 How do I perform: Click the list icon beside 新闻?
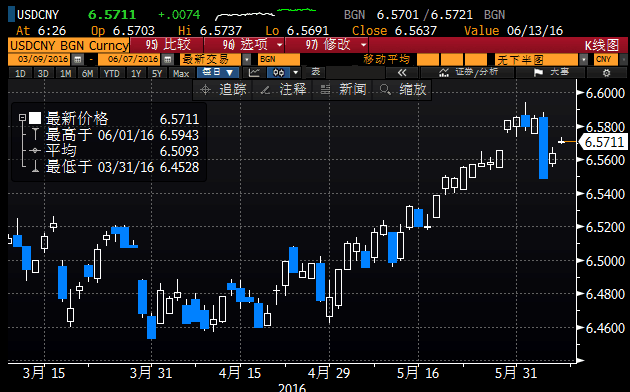point(325,90)
